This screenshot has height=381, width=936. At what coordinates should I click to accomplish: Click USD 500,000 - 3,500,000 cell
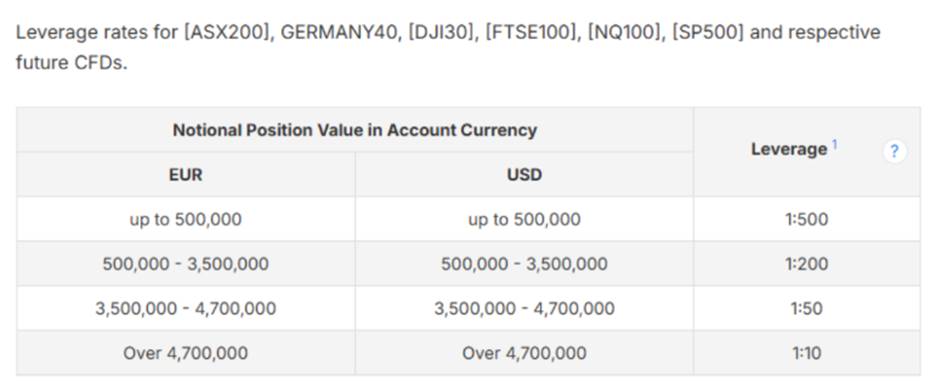pyautogui.click(x=524, y=263)
